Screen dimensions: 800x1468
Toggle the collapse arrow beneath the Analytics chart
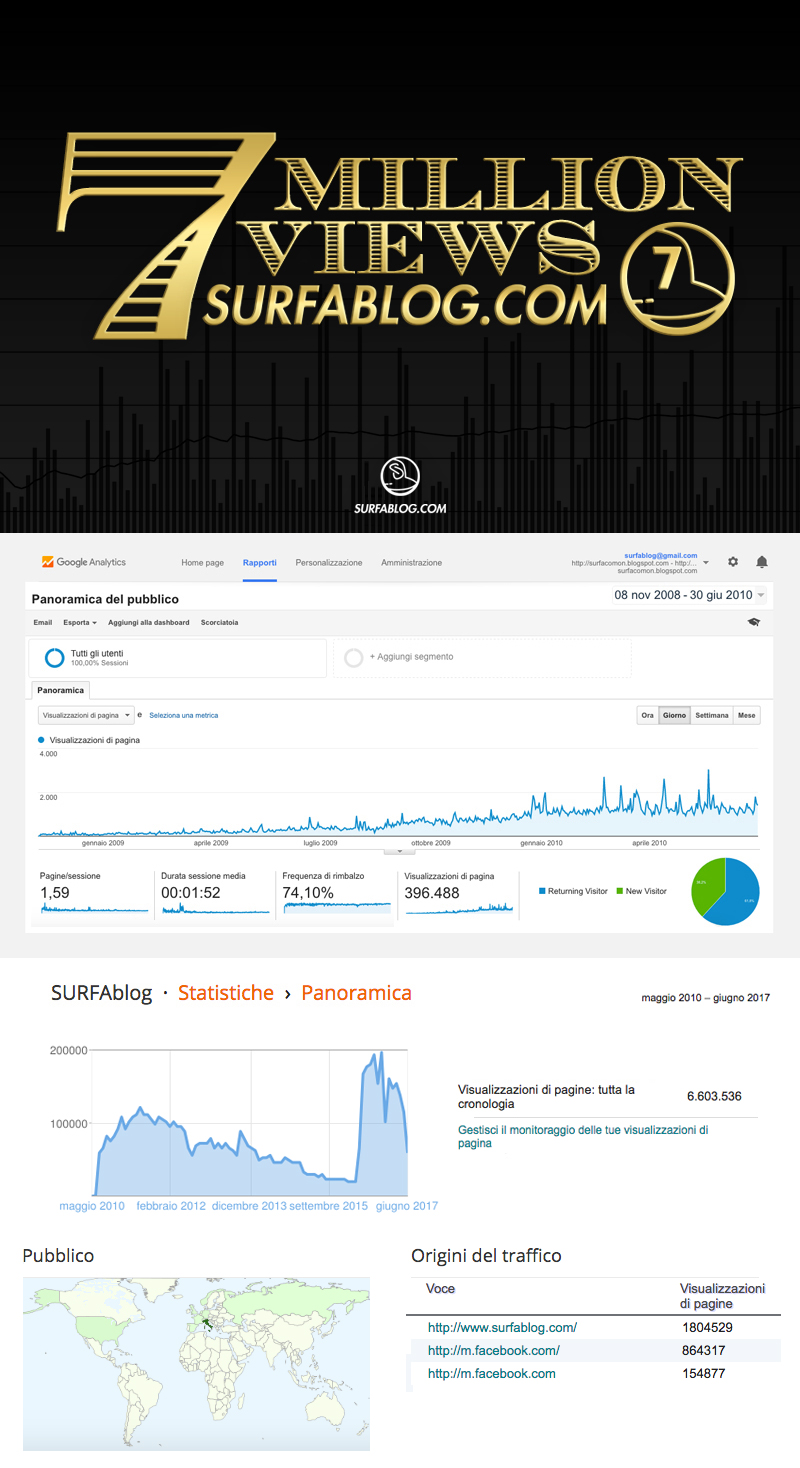399,851
